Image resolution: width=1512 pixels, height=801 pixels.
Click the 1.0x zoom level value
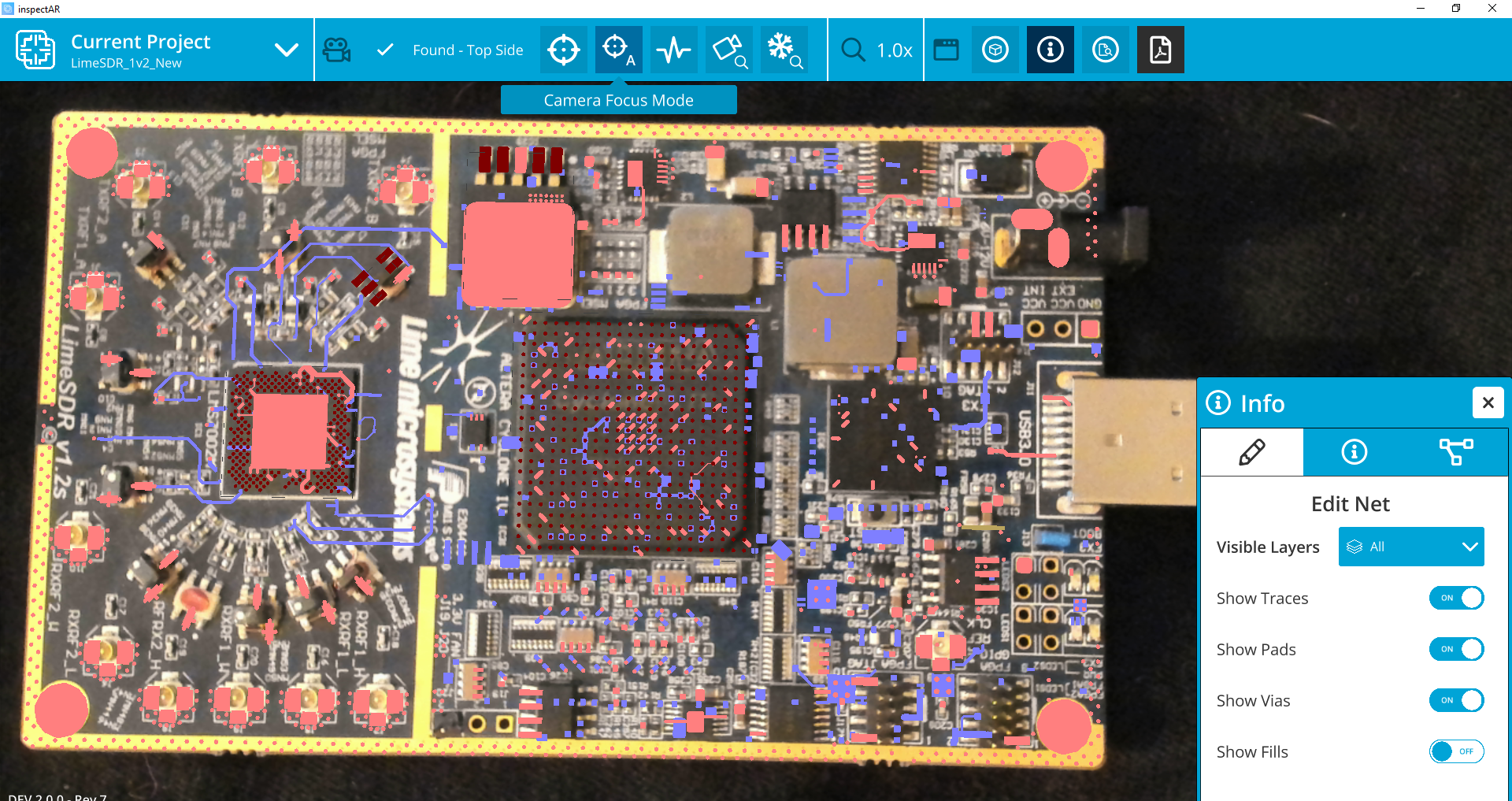(x=895, y=50)
